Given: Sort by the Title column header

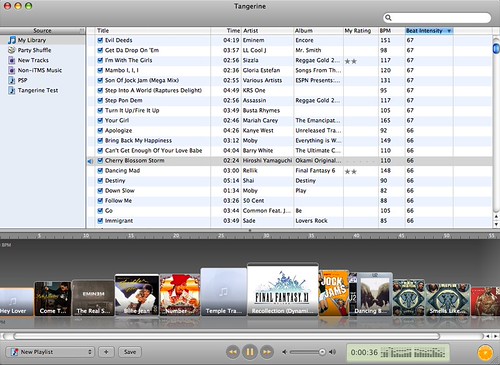Looking at the screenshot, I should coord(153,31).
